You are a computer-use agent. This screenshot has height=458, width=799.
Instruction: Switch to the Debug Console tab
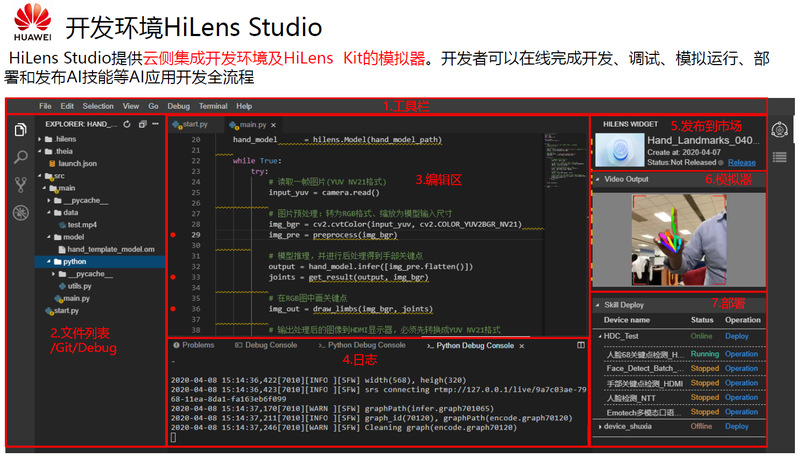(x=266, y=345)
